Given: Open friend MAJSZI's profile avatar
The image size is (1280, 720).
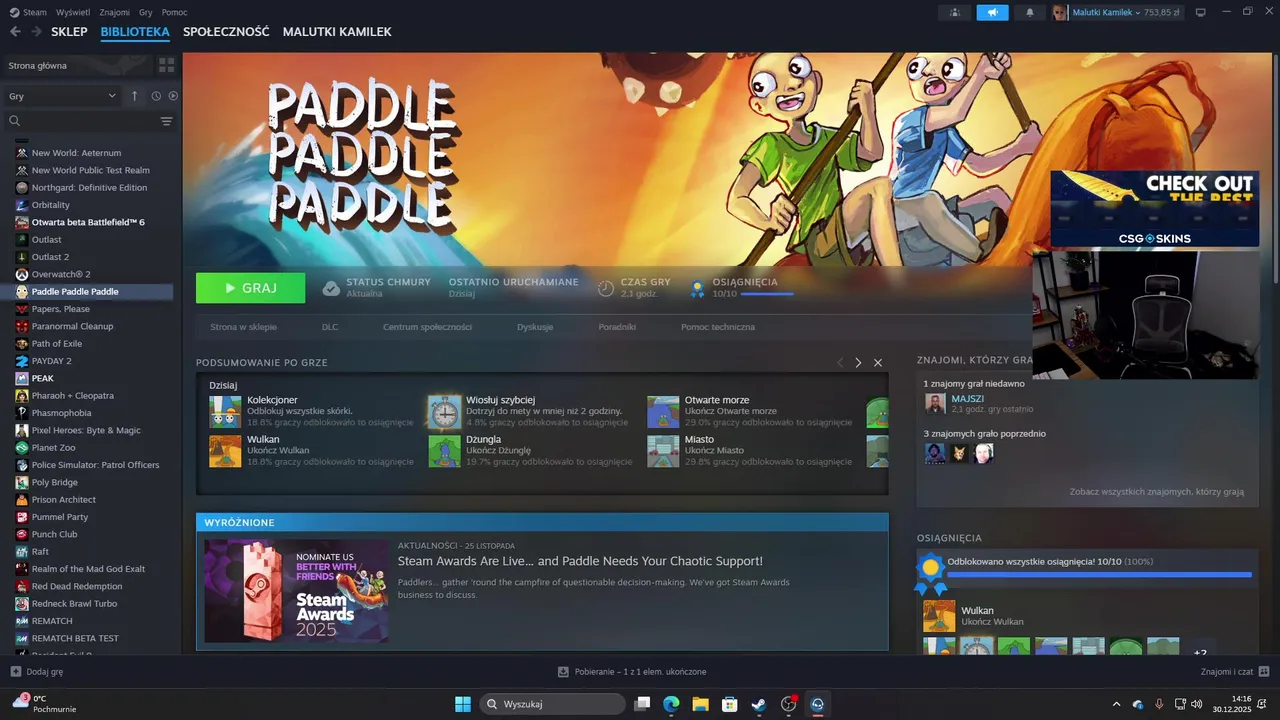Looking at the screenshot, I should point(935,403).
